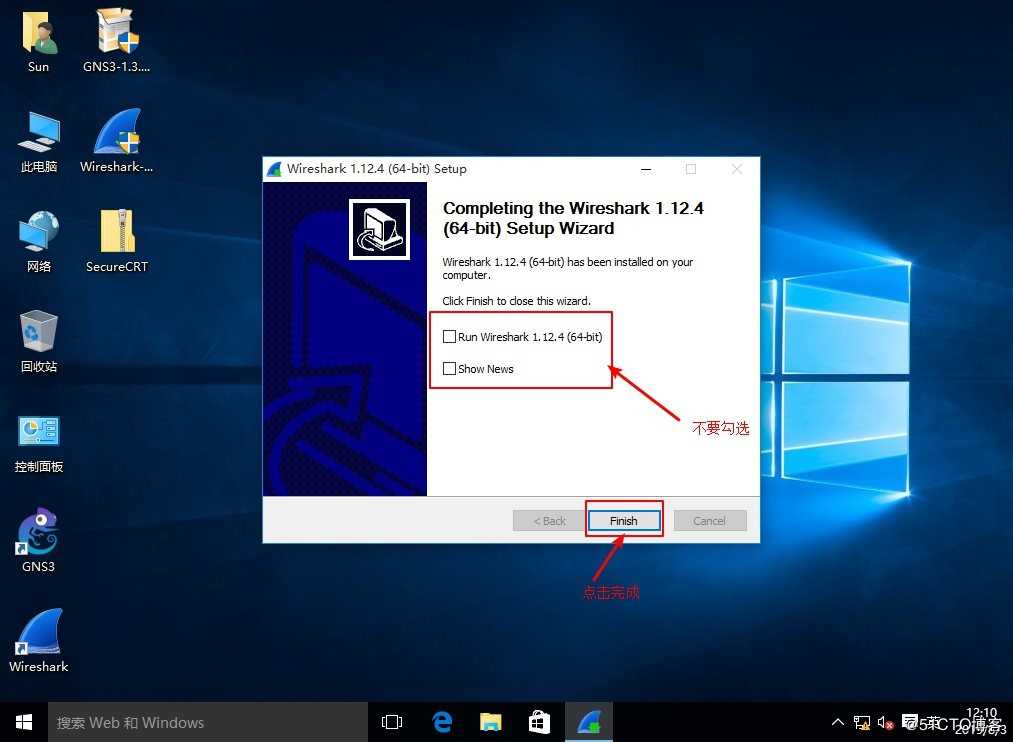The width and height of the screenshot is (1013, 742).
Task: Click the 'Click Finish to close this wizard.' text
Action: click(x=516, y=301)
